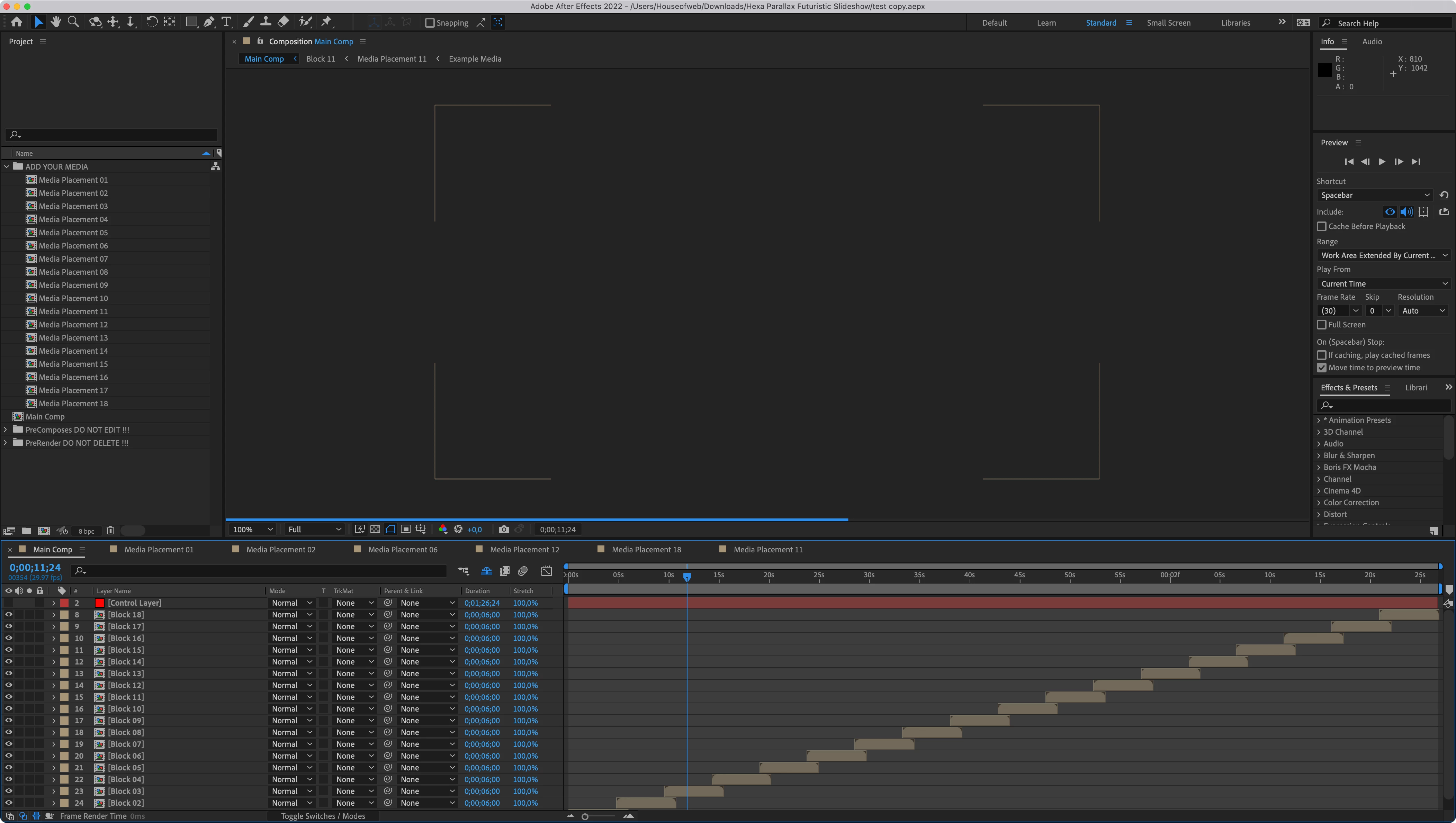
Task: Click the Toggle Switches / Modes button
Action: 323,816
